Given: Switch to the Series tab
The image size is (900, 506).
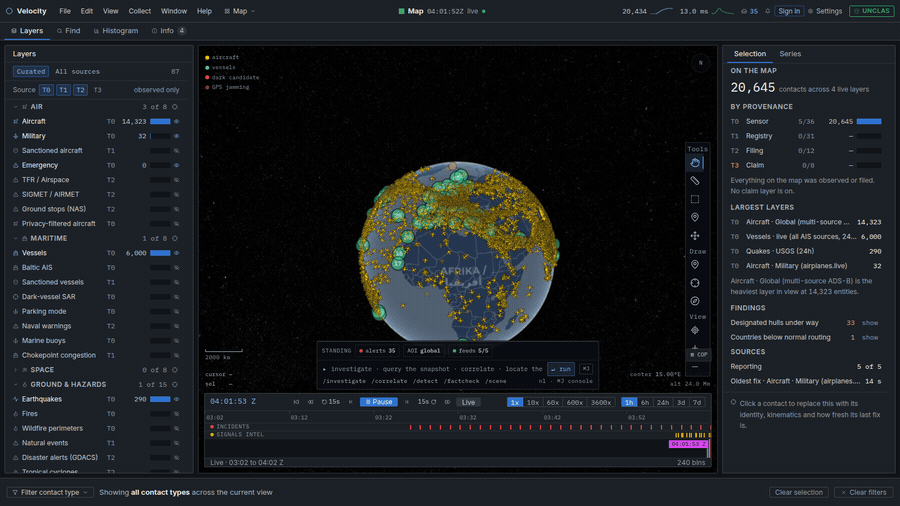Looking at the screenshot, I should [790, 54].
